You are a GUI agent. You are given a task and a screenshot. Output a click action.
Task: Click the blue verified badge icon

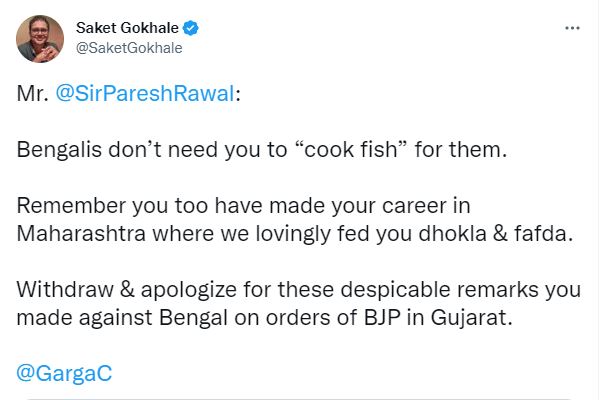click(191, 28)
